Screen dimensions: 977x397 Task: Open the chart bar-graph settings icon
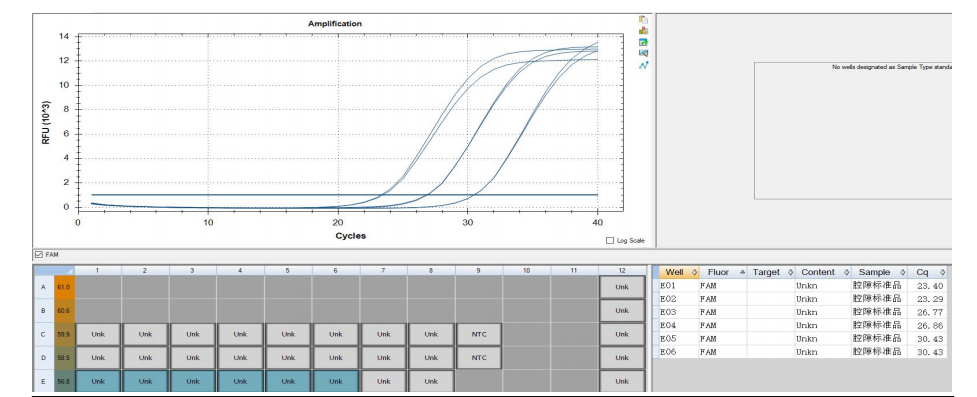pos(644,31)
